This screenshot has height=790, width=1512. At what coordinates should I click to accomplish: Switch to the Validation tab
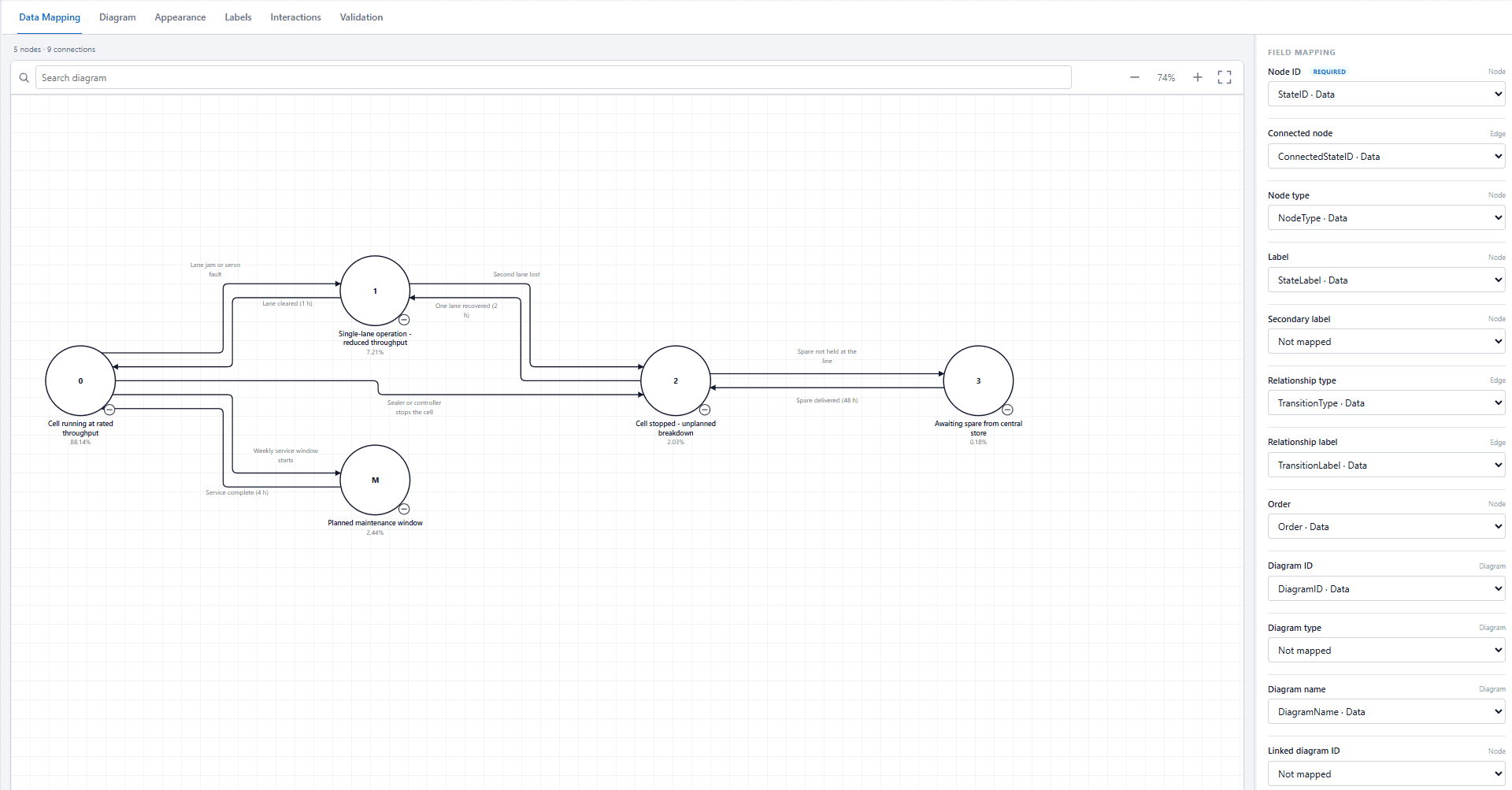pyautogui.click(x=361, y=17)
